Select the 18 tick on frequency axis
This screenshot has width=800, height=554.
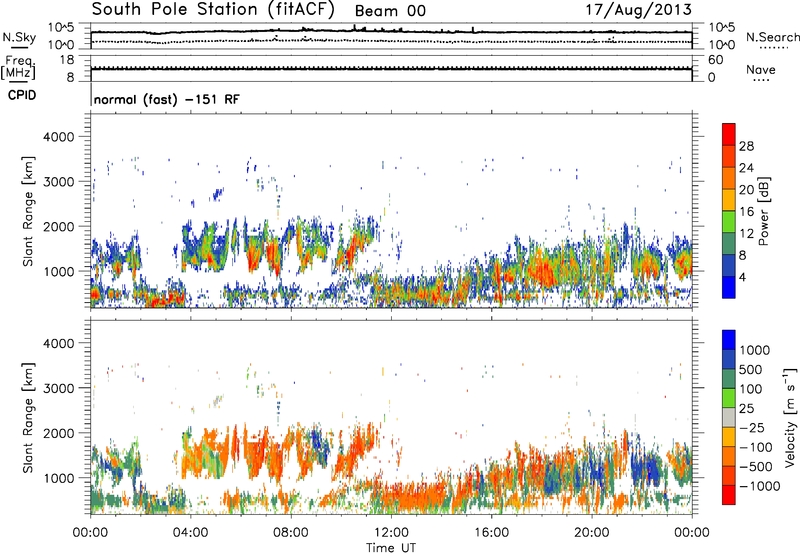pyautogui.click(x=67, y=60)
